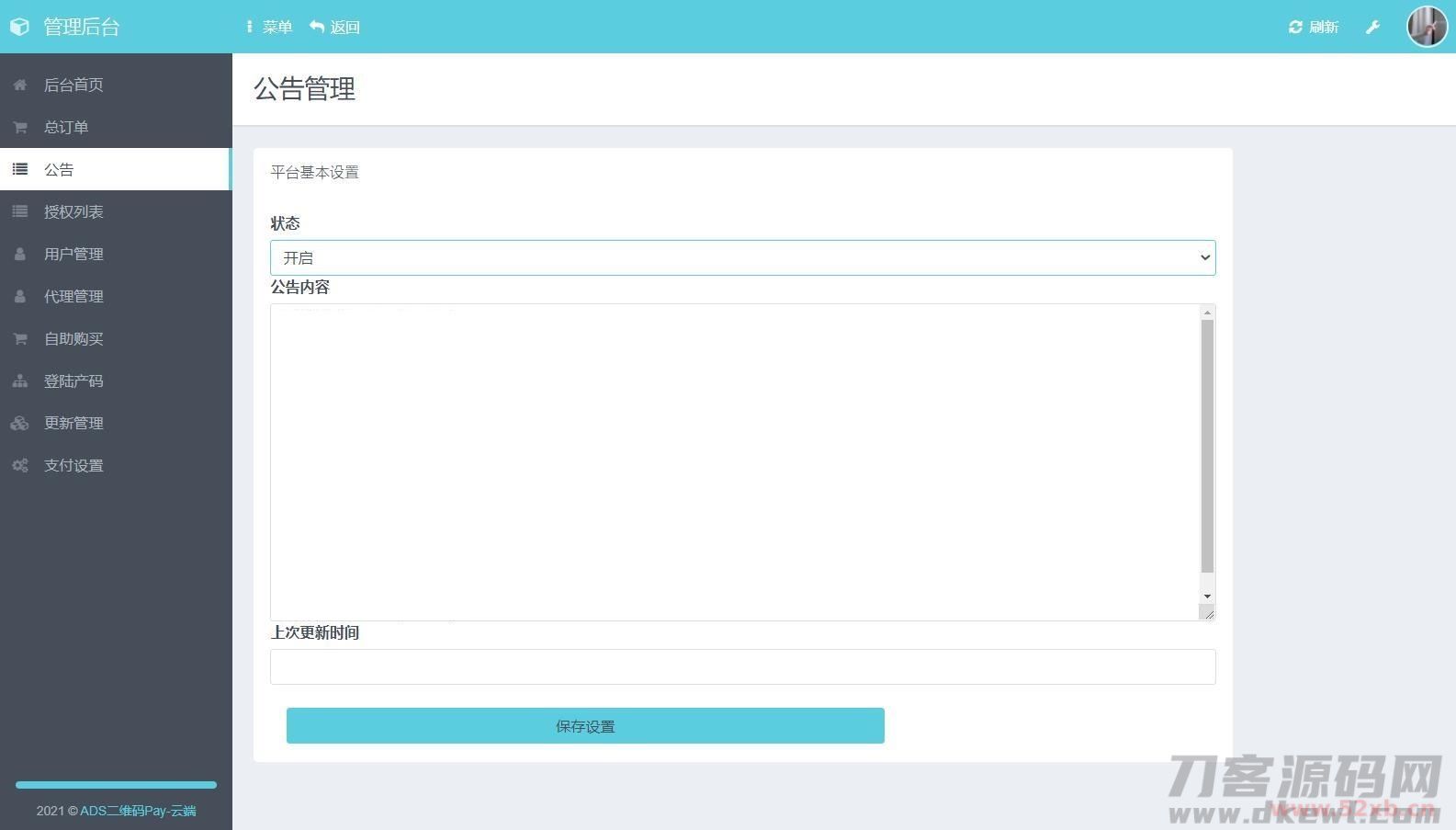Click the list icon beside 授权列表
Viewport: 1456px width, 830px height.
coord(19,211)
